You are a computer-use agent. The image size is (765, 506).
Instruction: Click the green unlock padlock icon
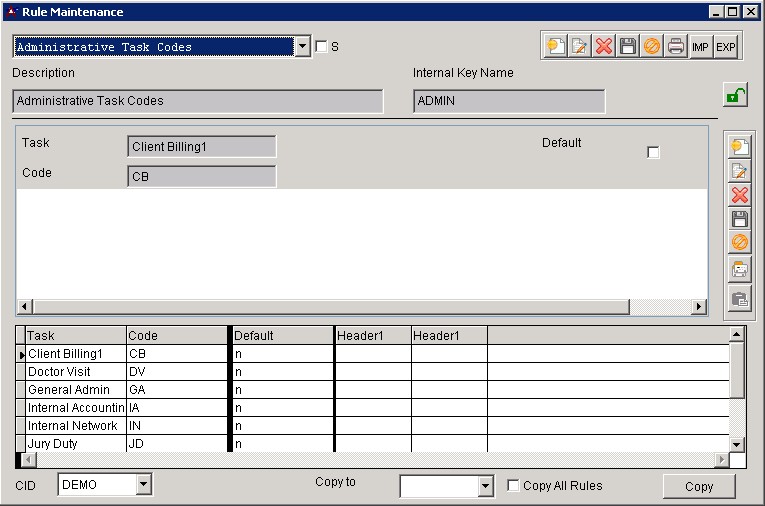pos(735,96)
